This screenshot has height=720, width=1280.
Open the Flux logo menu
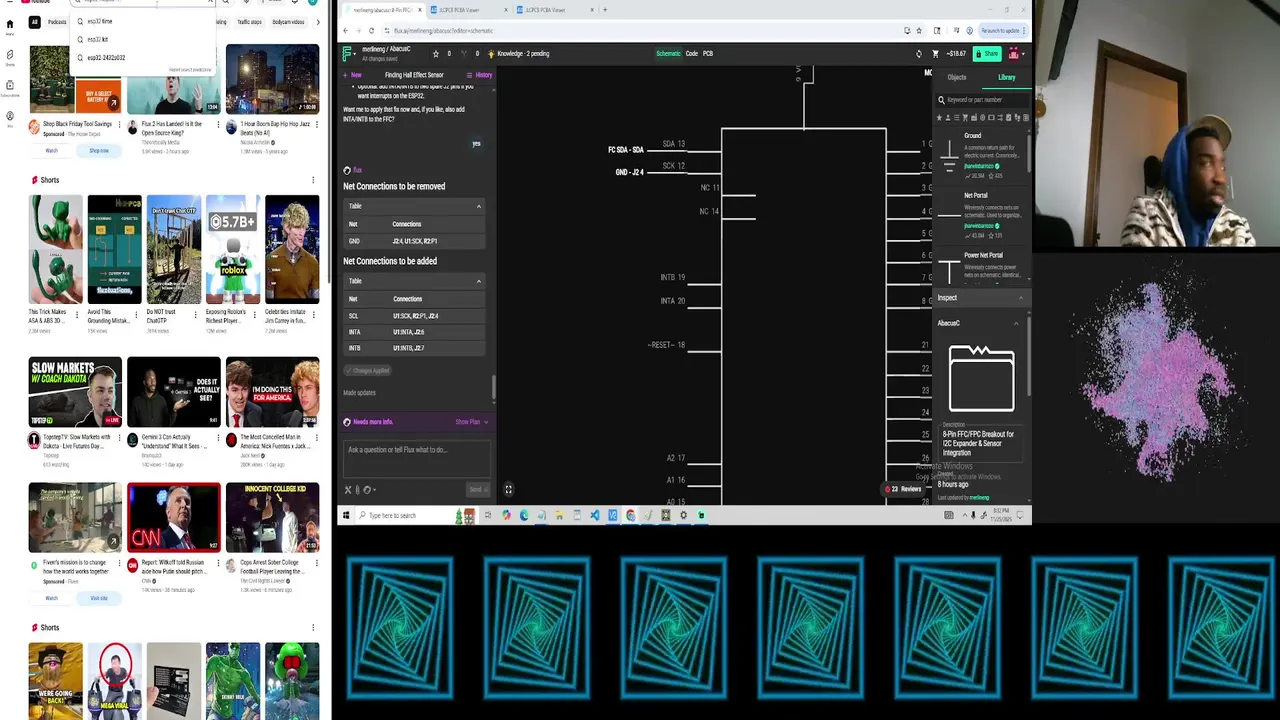(x=348, y=53)
